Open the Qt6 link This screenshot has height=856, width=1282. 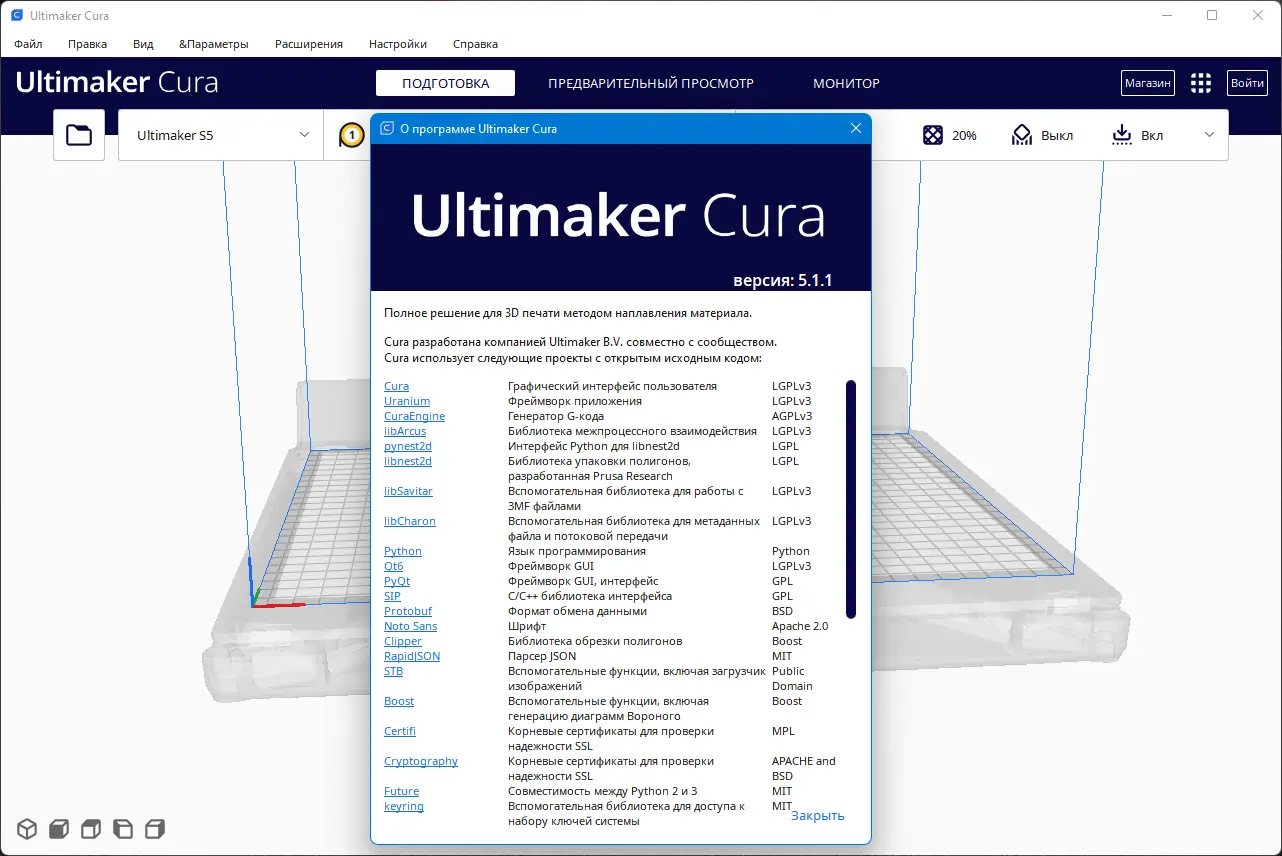pyautogui.click(x=394, y=566)
